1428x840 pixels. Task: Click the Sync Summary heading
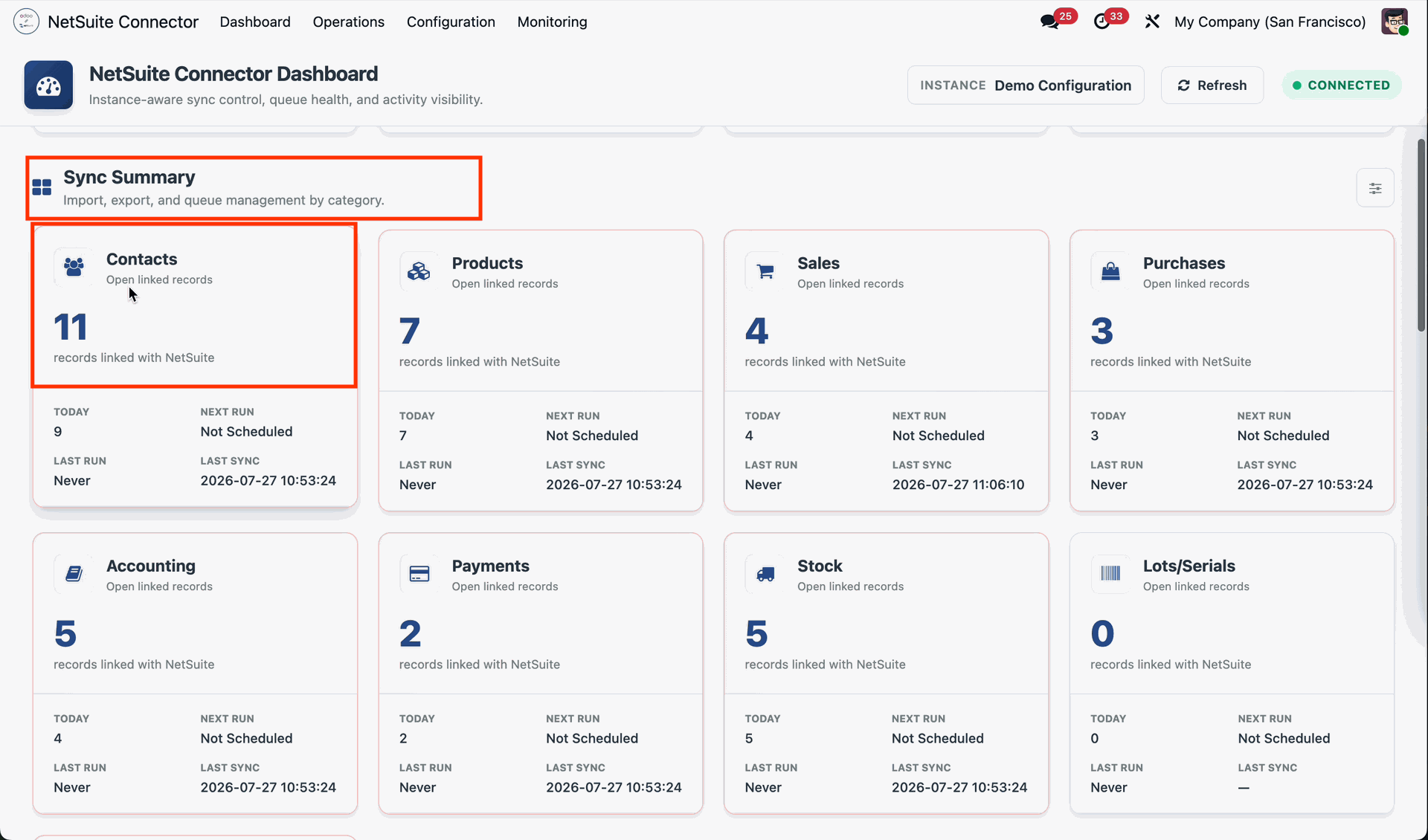click(x=129, y=177)
